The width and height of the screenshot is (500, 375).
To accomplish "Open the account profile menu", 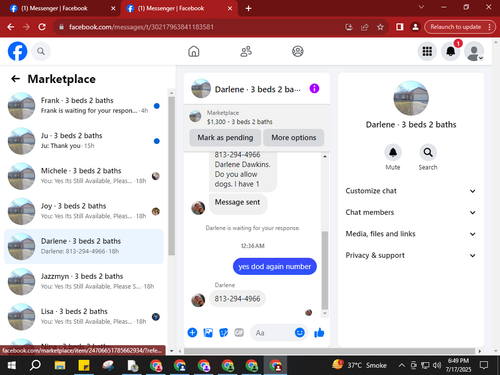I will (x=474, y=51).
